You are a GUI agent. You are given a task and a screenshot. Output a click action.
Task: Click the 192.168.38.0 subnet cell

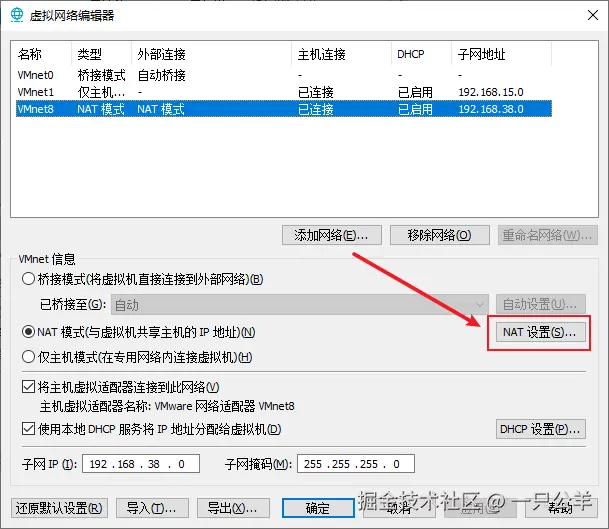pyautogui.click(x=491, y=109)
